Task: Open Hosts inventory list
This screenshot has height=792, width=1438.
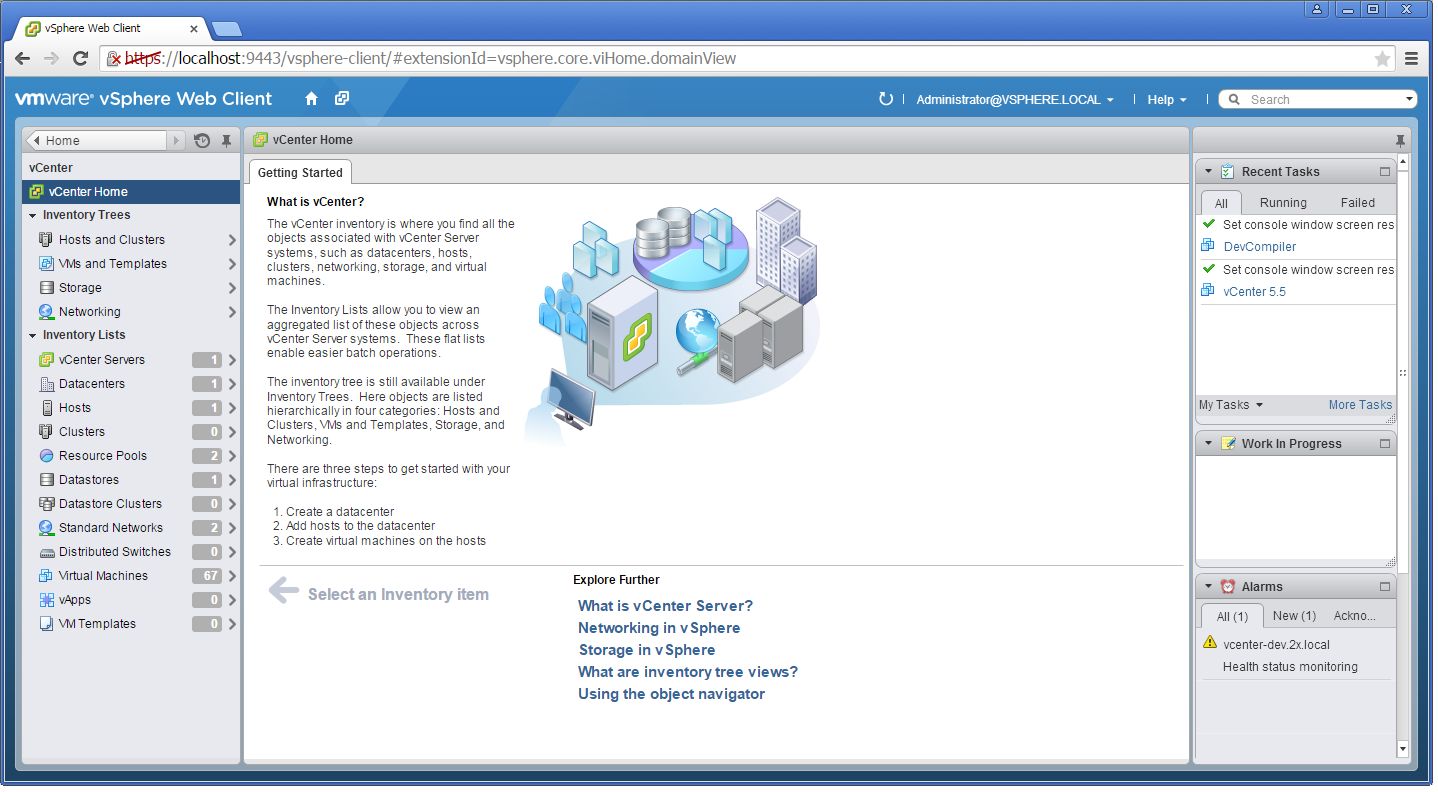Action: pyautogui.click(x=131, y=408)
